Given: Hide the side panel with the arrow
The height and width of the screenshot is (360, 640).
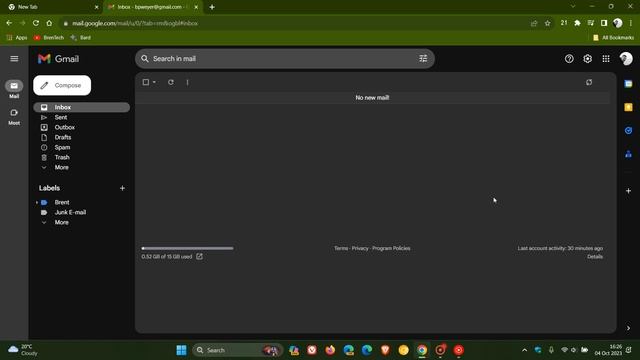Looking at the screenshot, I should [628, 328].
